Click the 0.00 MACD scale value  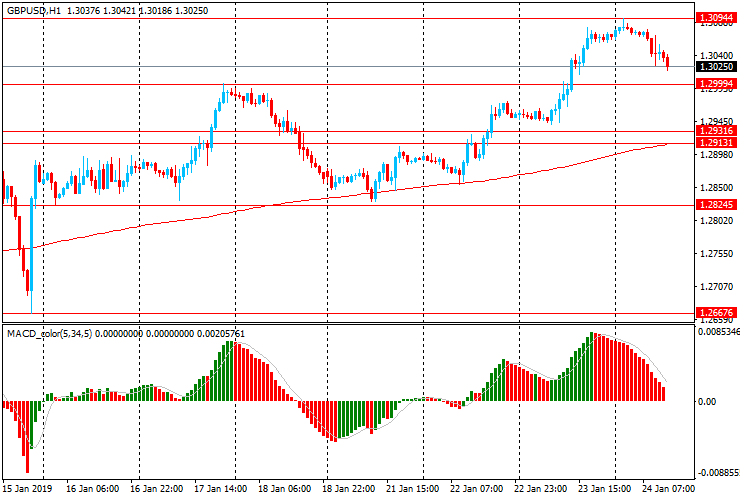click(x=706, y=401)
